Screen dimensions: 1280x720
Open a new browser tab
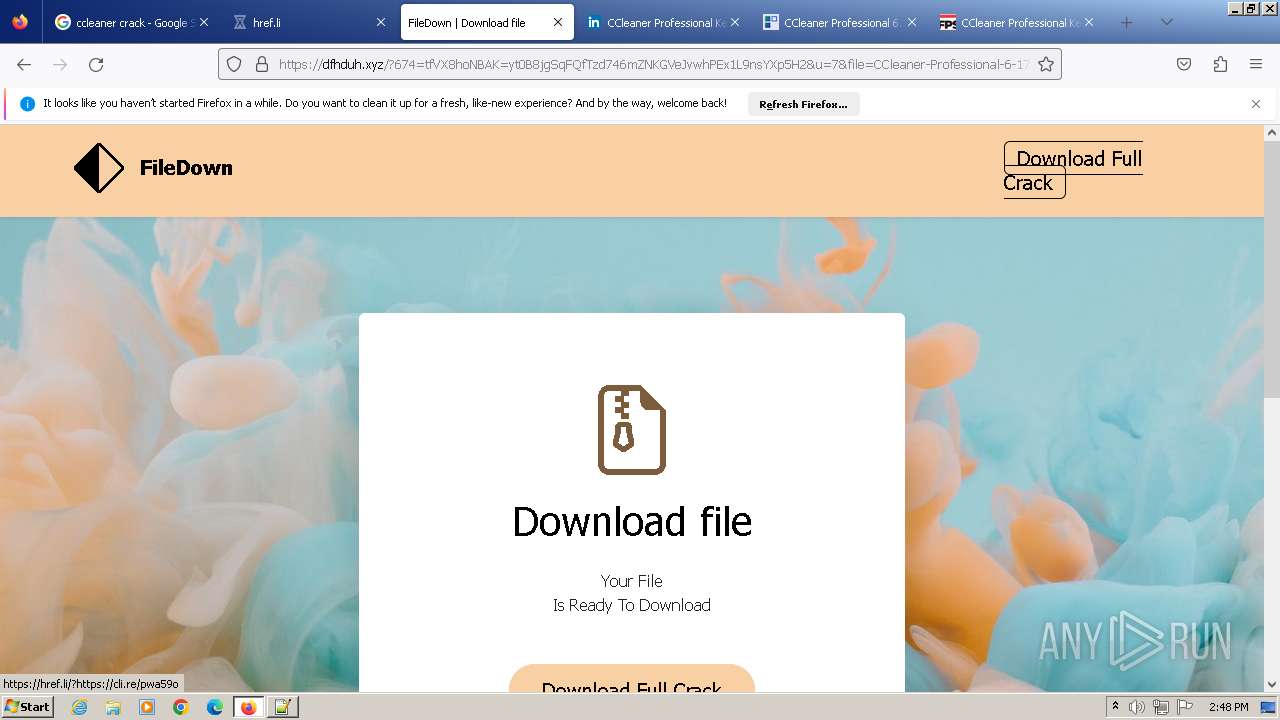pyautogui.click(x=1126, y=22)
